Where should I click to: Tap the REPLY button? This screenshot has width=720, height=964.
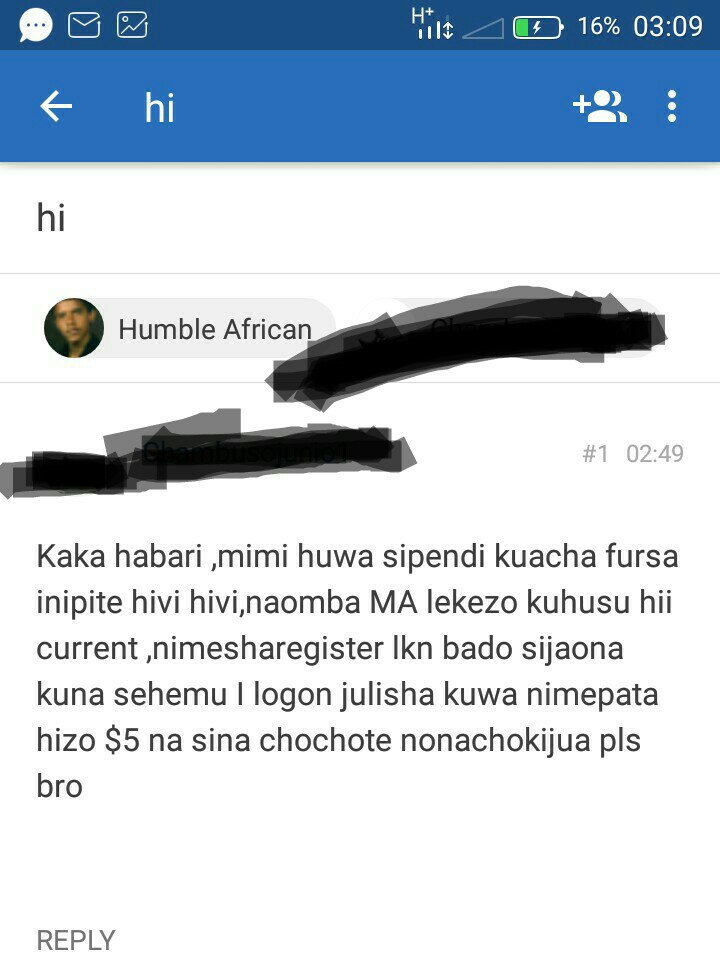point(76,940)
